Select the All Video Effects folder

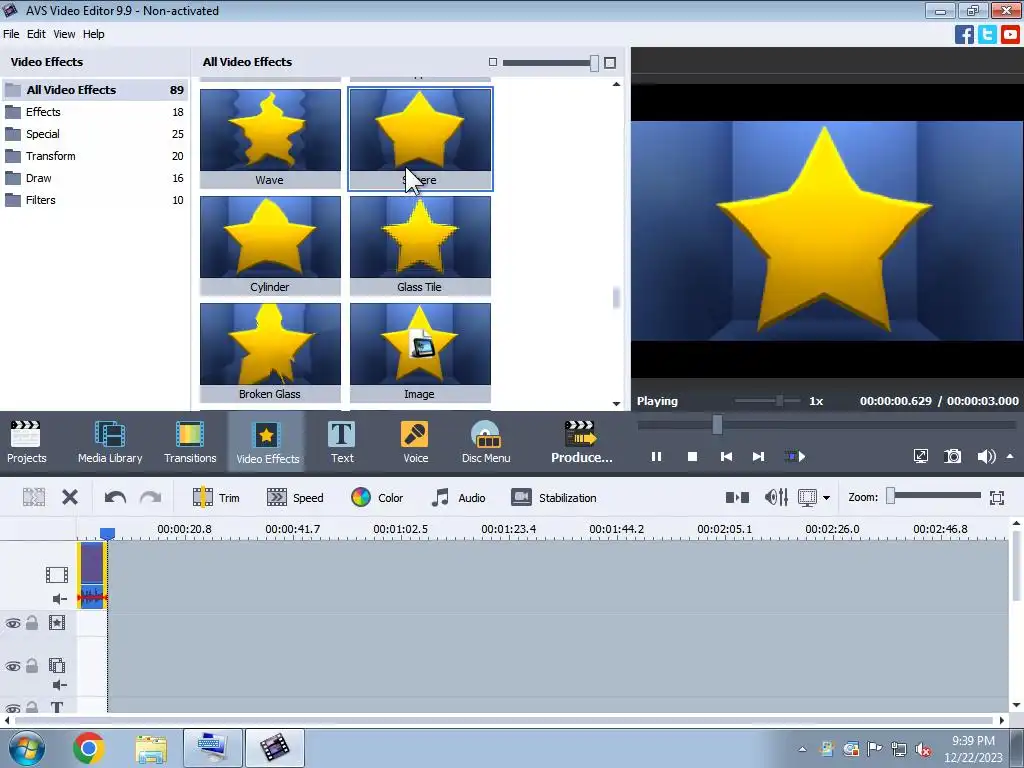(95, 89)
